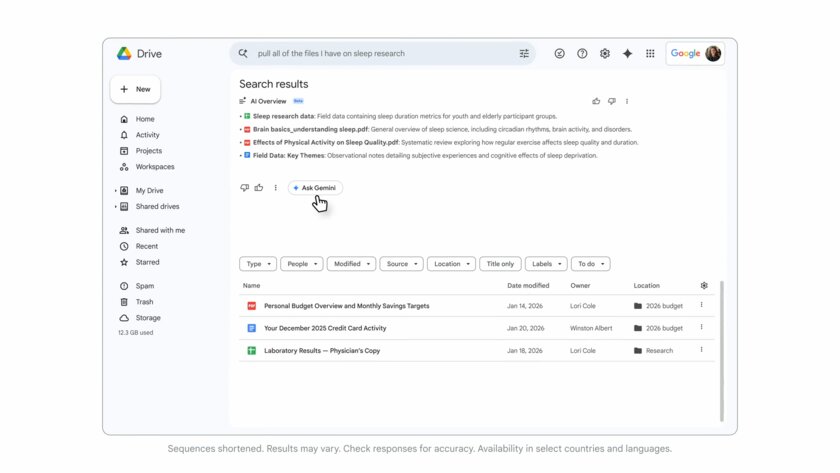Click the Google Drive logo

[124, 54]
